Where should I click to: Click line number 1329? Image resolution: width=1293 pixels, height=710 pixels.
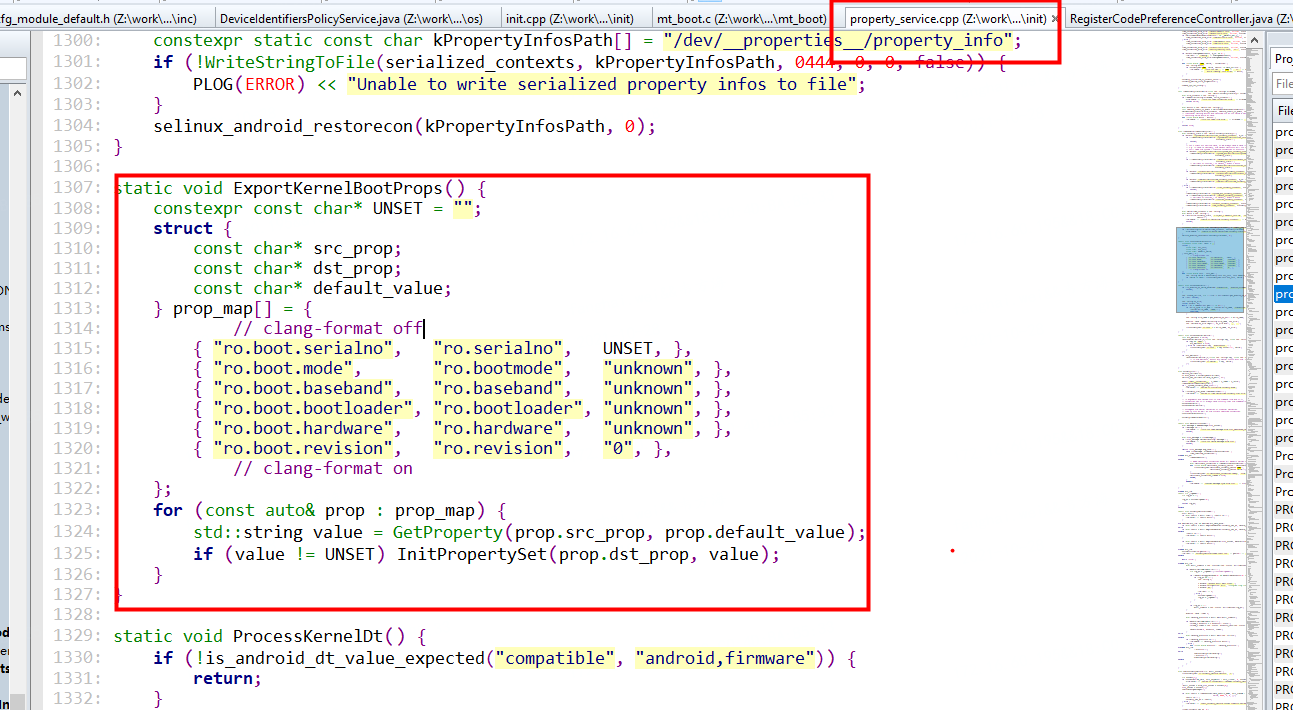pos(75,636)
